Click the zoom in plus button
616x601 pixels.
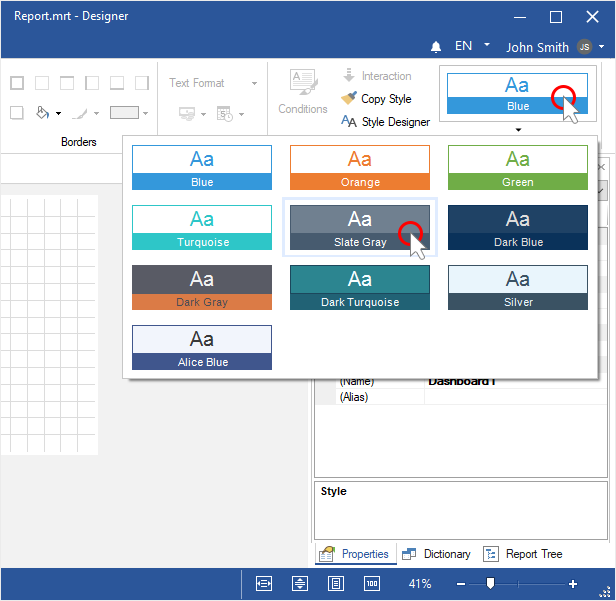tap(573, 584)
